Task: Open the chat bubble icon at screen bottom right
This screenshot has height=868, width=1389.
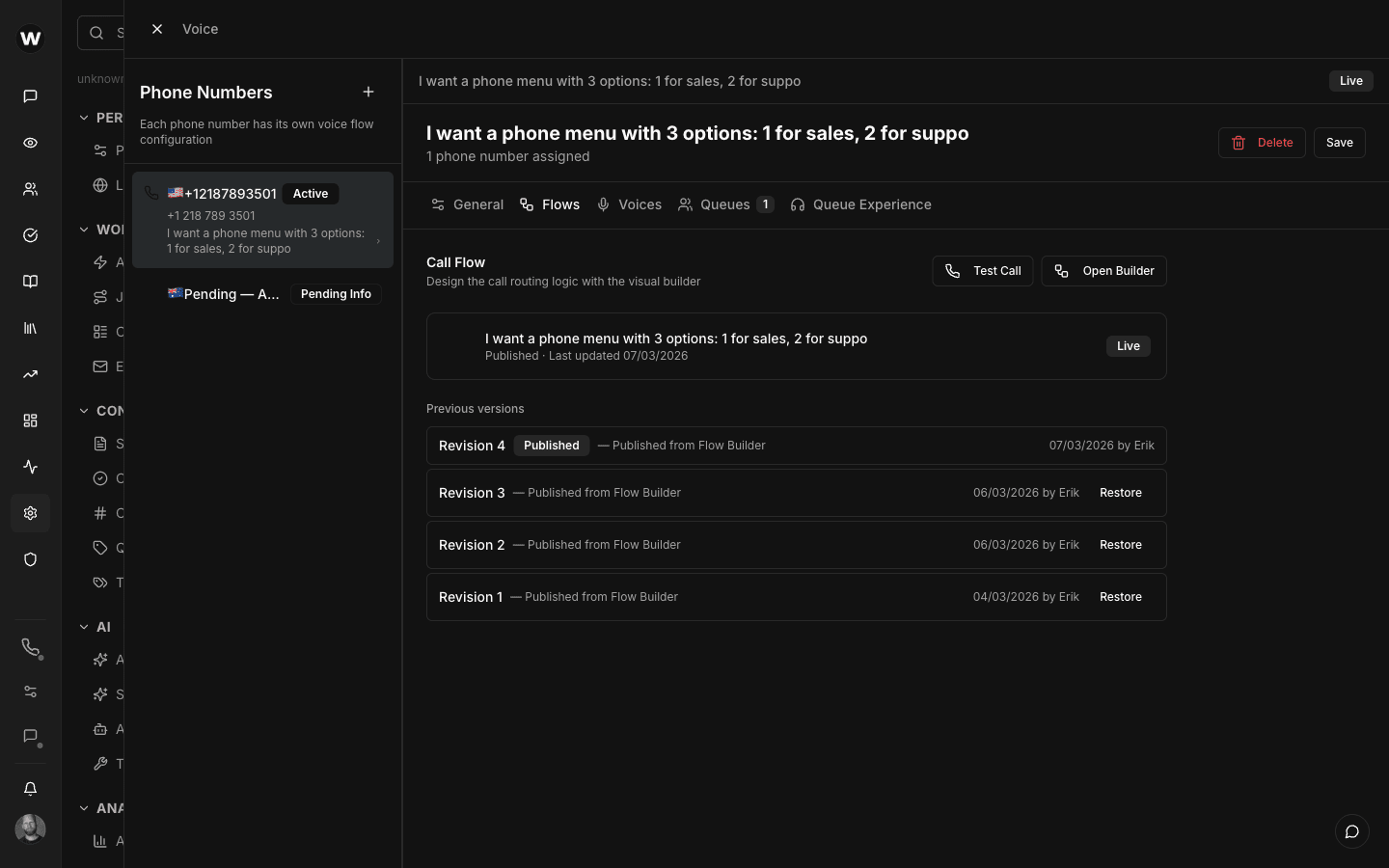Action: pos(1351,831)
